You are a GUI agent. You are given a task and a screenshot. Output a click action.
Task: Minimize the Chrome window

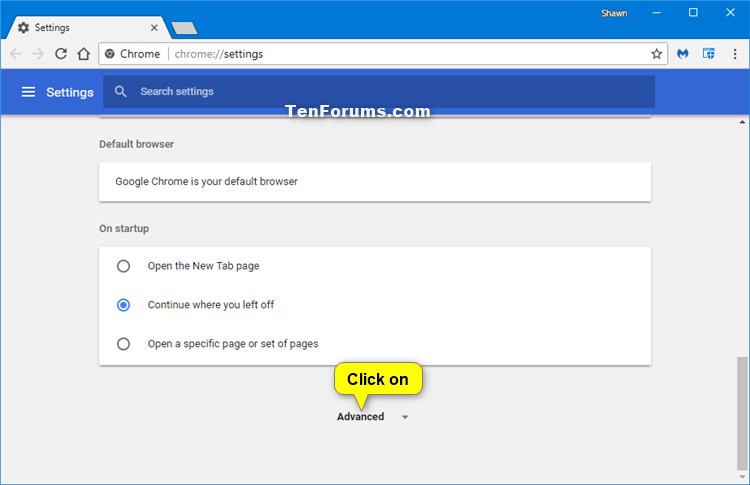[x=656, y=13]
